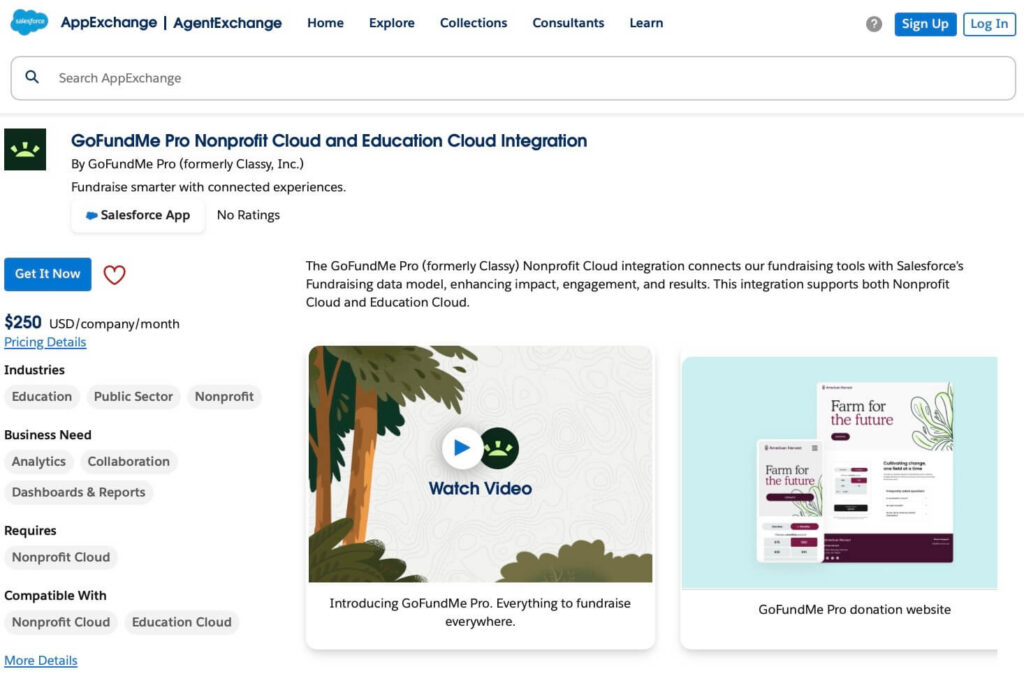
Task: Click Nonprofit Cloud under Requires
Action: click(61, 557)
